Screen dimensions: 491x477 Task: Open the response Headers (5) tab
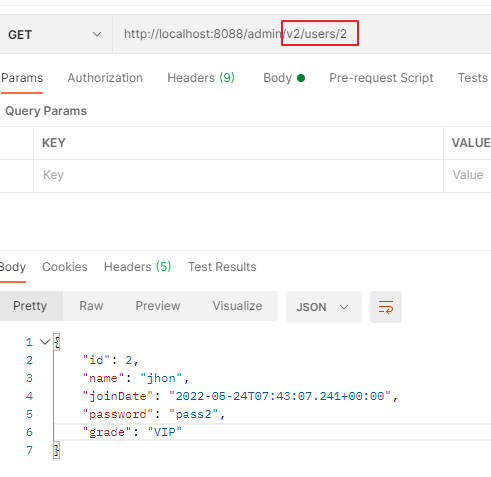click(x=137, y=267)
